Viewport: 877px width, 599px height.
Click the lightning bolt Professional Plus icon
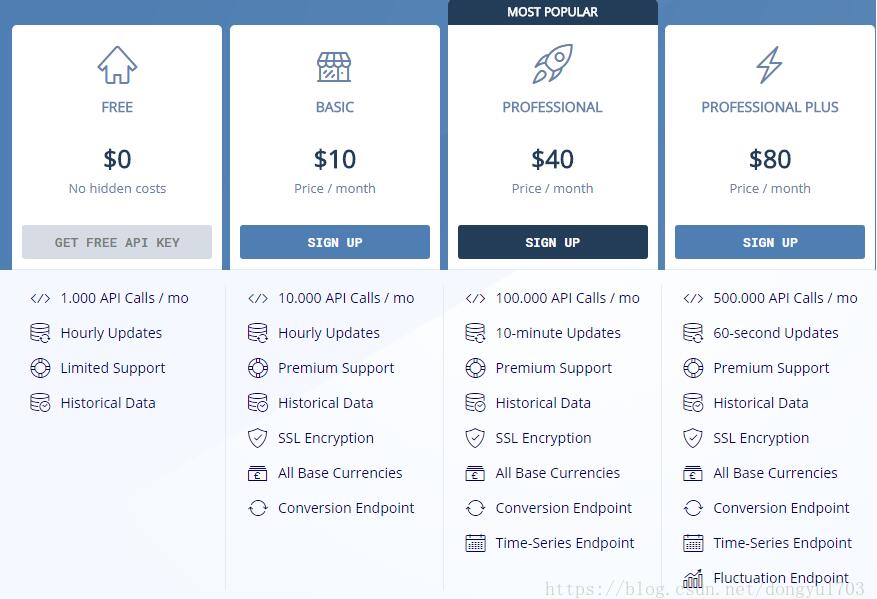tap(769, 65)
